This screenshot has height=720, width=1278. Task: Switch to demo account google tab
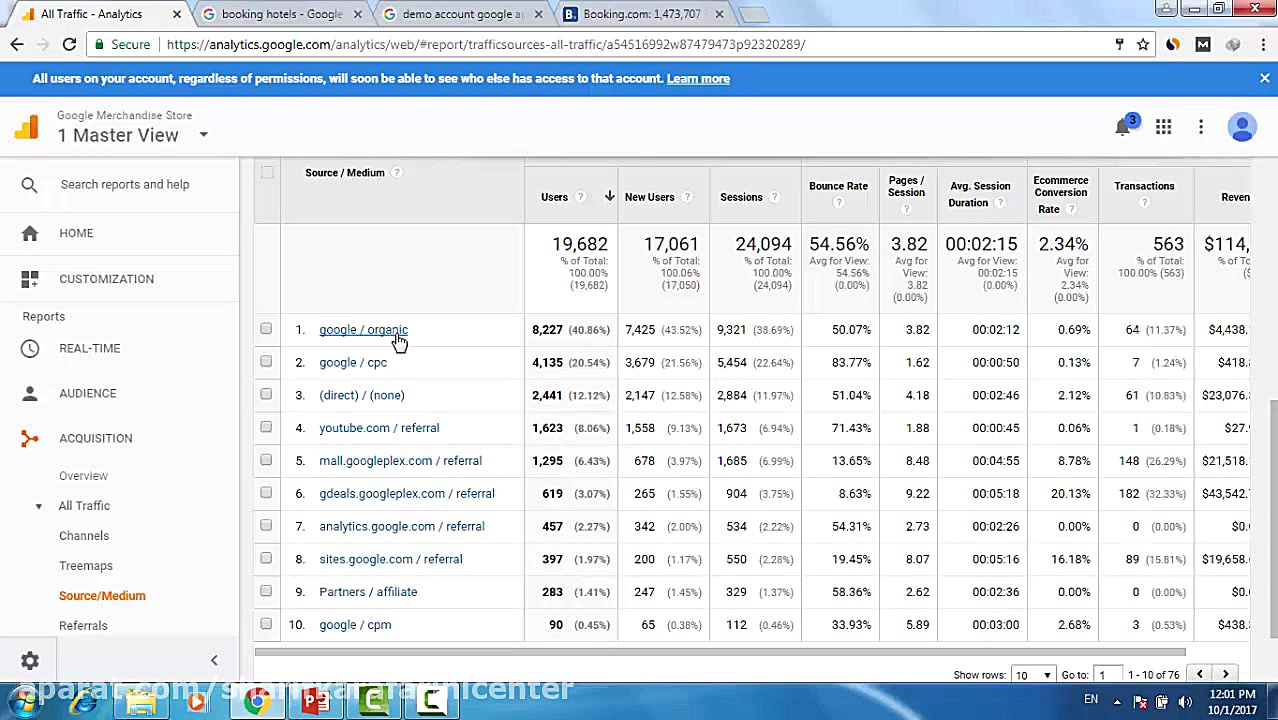(461, 14)
